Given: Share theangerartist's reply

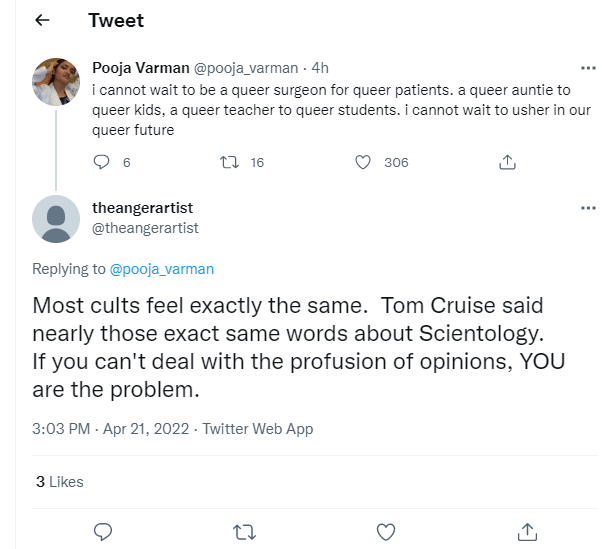Looking at the screenshot, I should click(x=527, y=531).
